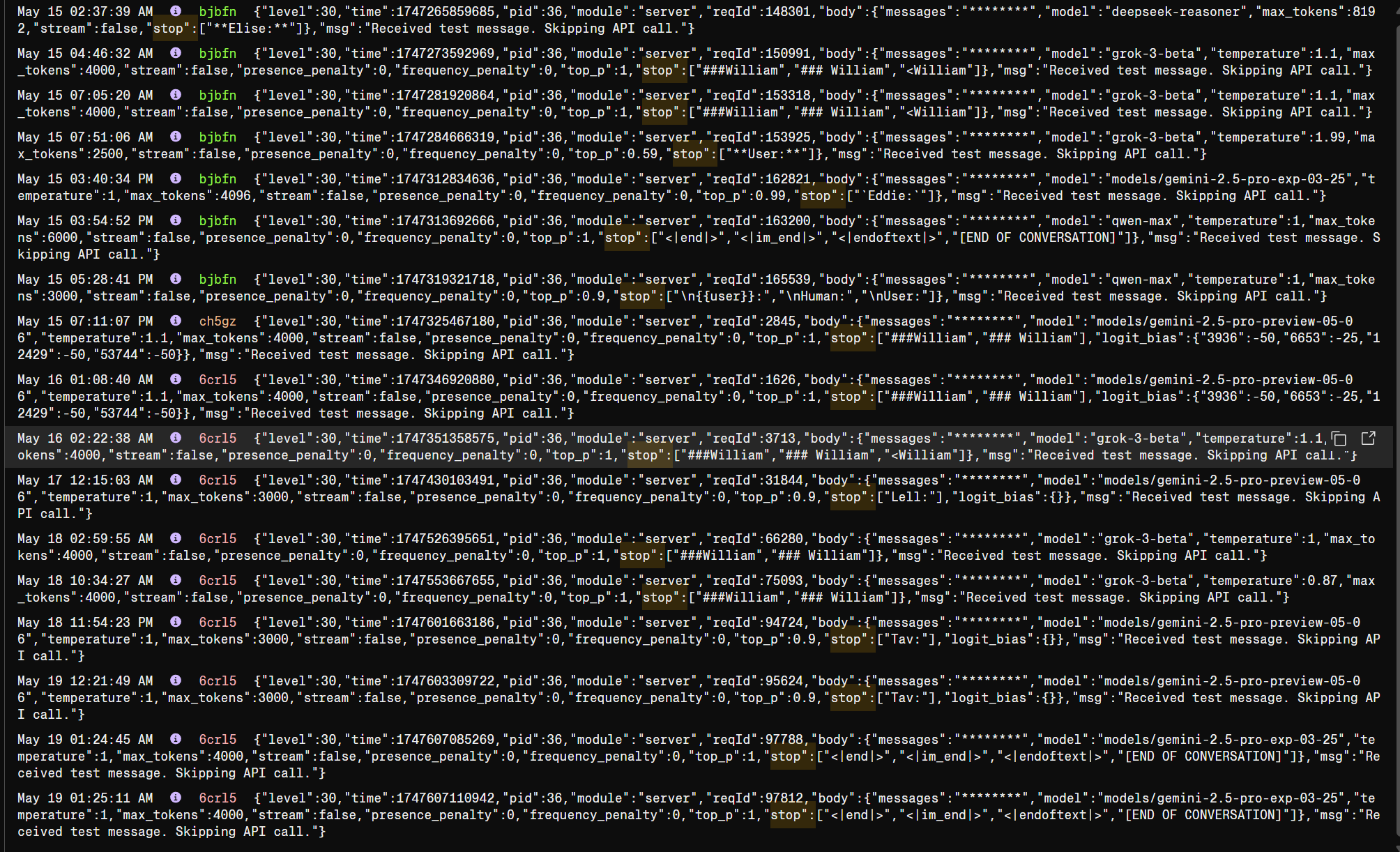
Task: Click timestamp May 15 03:40:34 PM
Action: (85, 179)
